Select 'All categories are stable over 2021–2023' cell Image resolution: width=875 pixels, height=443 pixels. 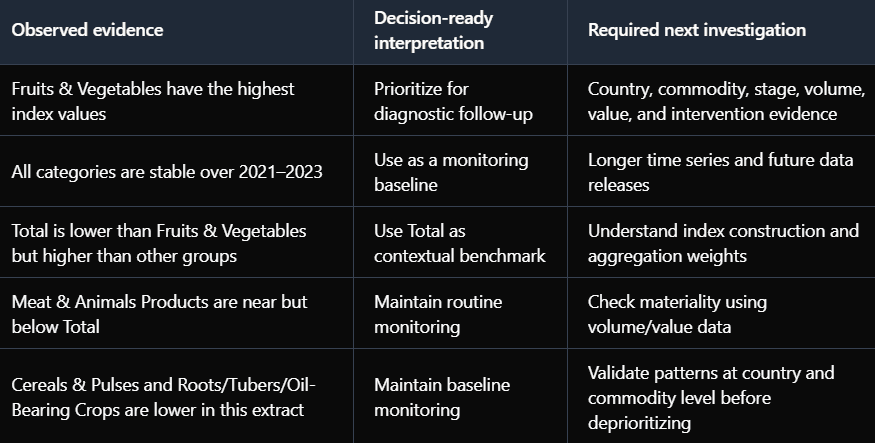coord(176,171)
